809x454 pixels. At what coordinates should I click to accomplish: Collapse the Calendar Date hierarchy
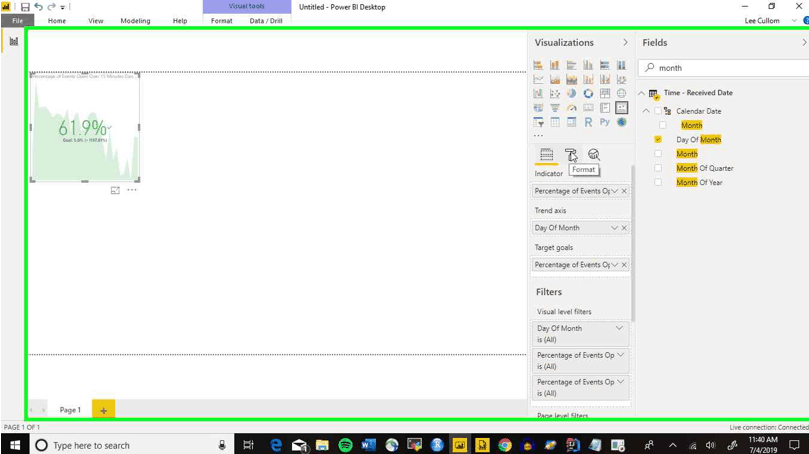pos(646,111)
